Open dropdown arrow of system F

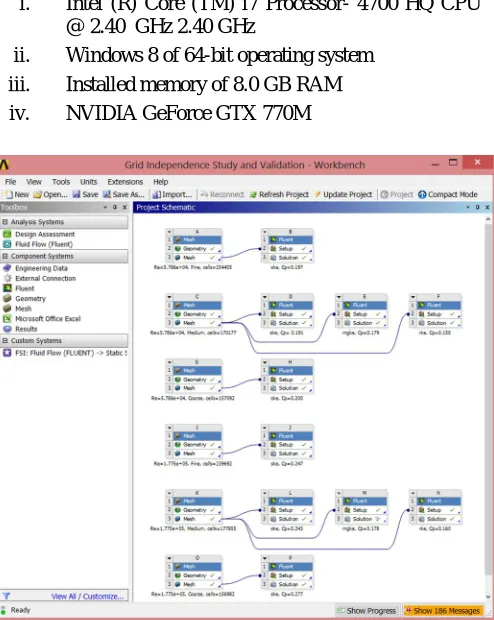coord(413,297)
